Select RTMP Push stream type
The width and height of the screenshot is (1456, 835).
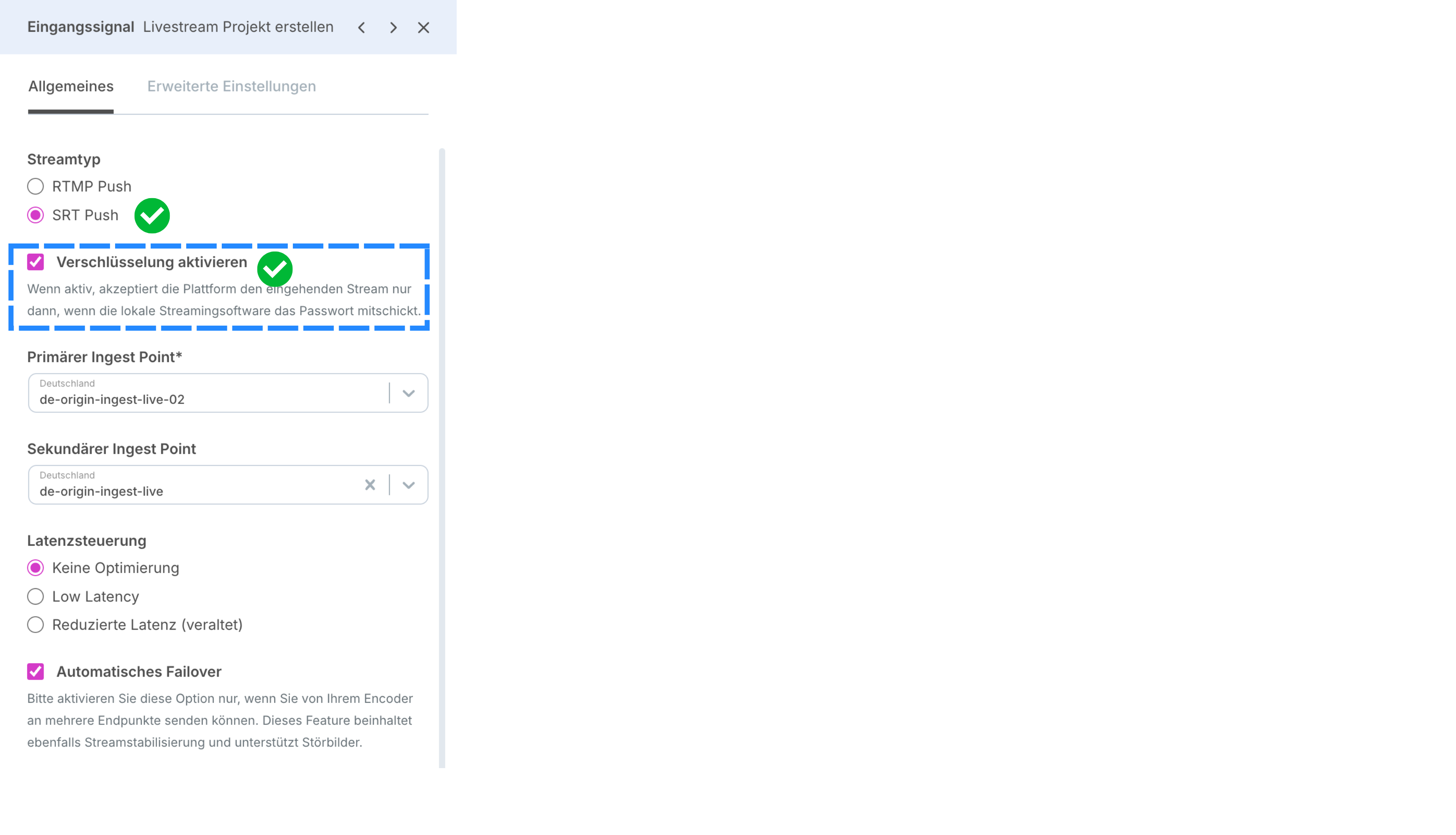coord(36,186)
